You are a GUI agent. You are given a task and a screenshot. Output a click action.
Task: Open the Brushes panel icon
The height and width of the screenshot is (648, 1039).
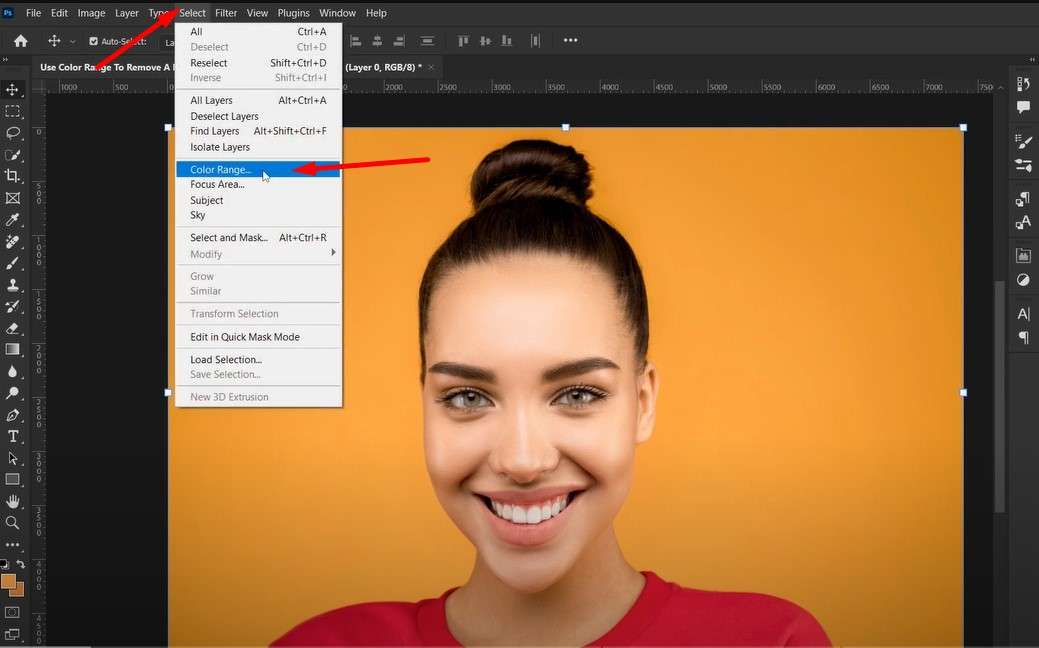click(x=1023, y=165)
